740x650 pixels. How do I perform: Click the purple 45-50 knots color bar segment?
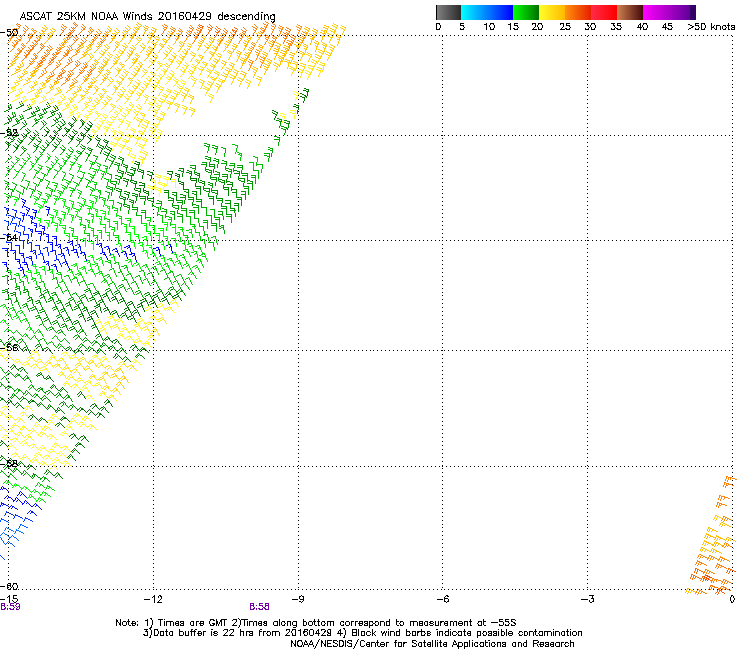click(x=682, y=12)
